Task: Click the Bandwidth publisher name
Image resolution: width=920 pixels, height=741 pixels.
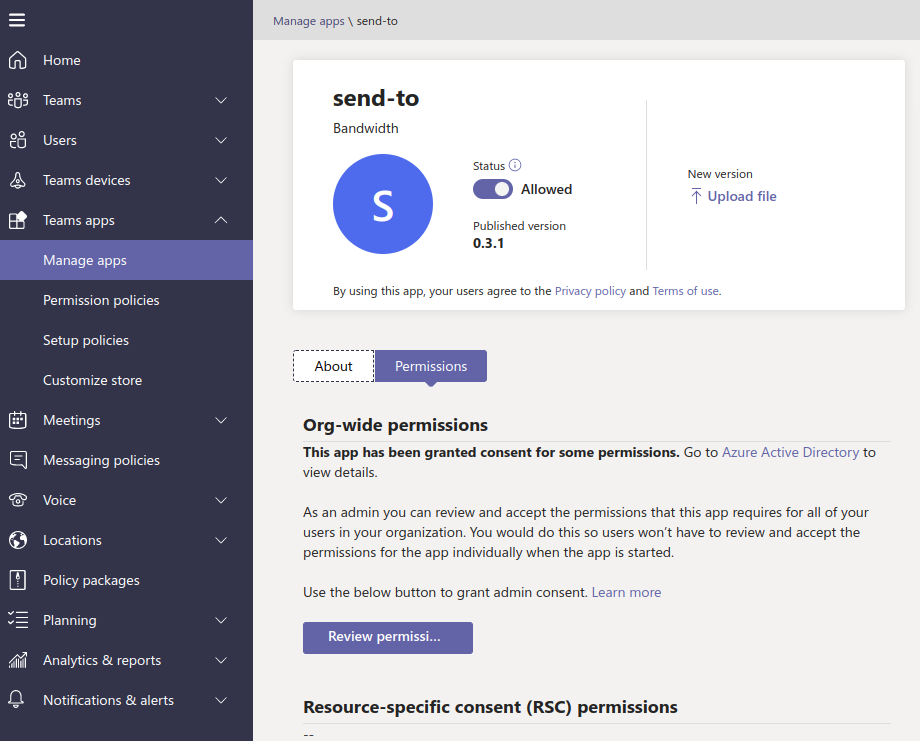Action: pyautogui.click(x=366, y=128)
